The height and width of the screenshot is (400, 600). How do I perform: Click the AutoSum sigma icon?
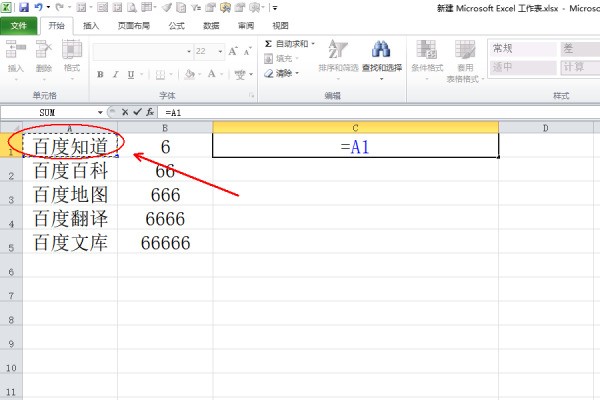[x=269, y=44]
